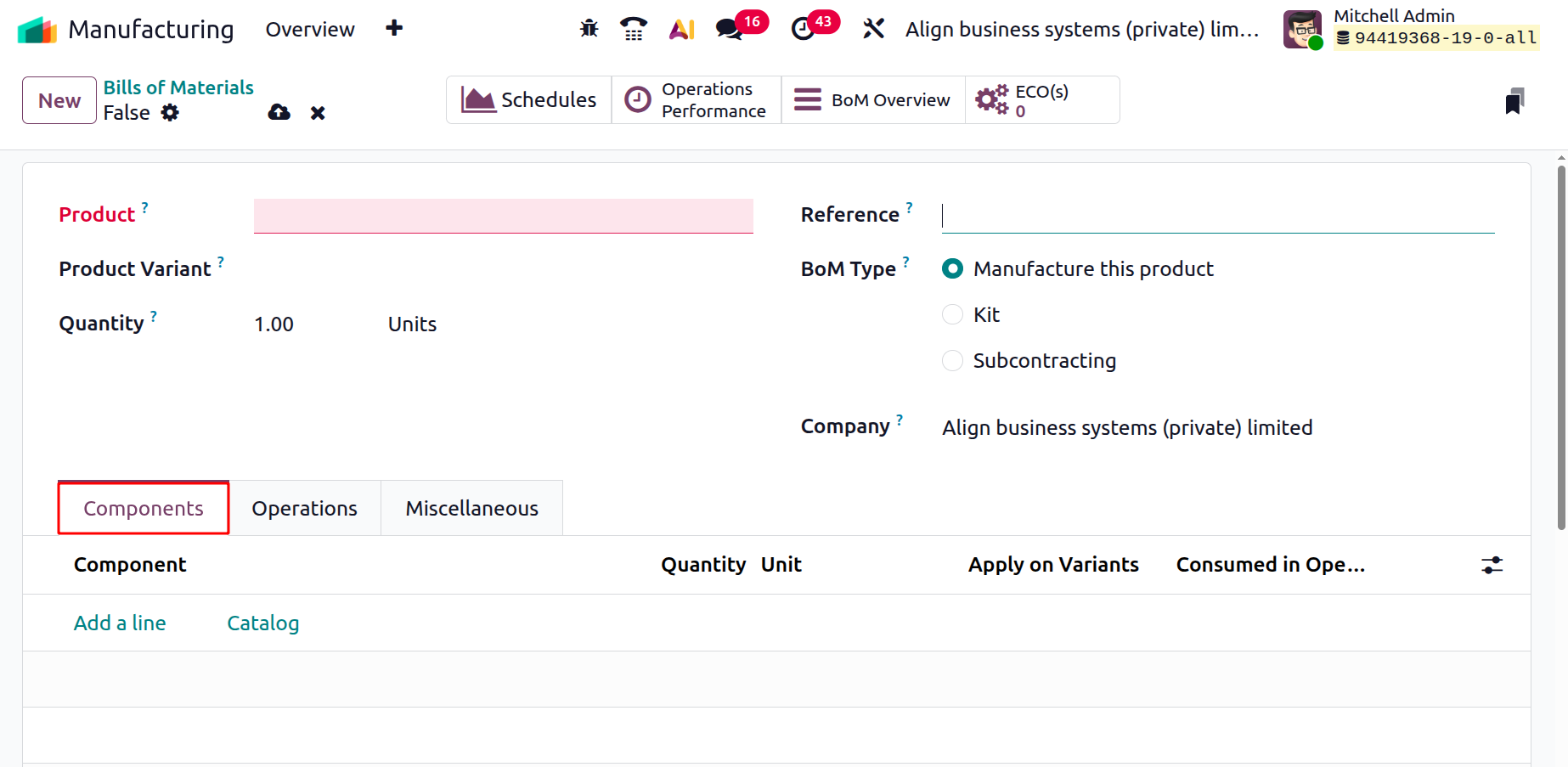Open optional columns settings icon

pos(1492,565)
